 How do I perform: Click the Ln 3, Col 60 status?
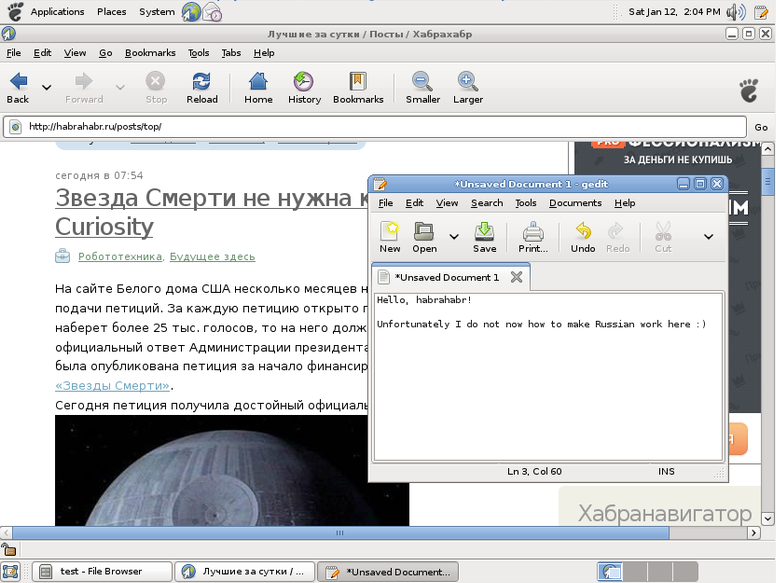point(534,472)
